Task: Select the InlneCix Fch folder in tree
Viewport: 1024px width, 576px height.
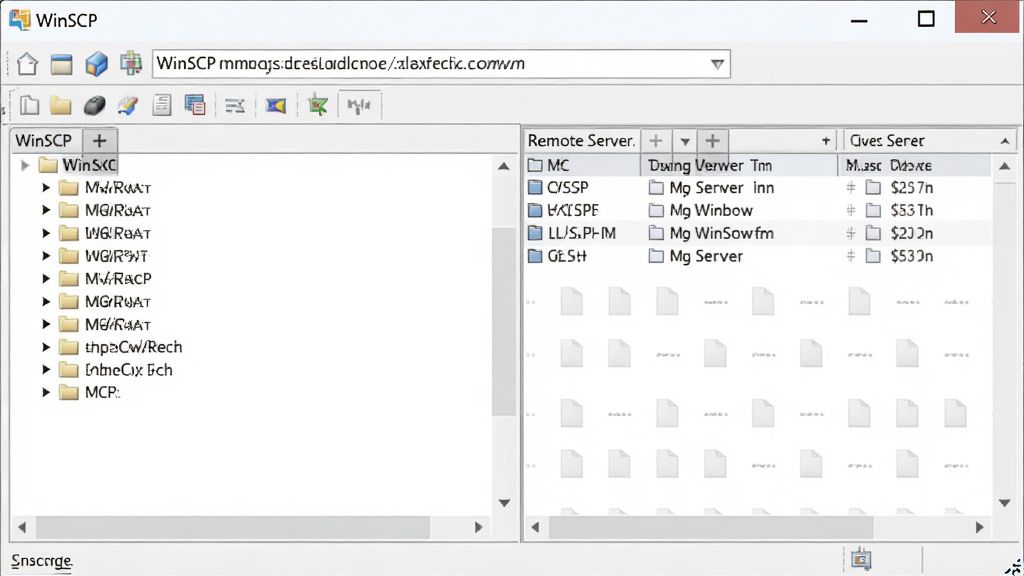Action: pos(129,370)
